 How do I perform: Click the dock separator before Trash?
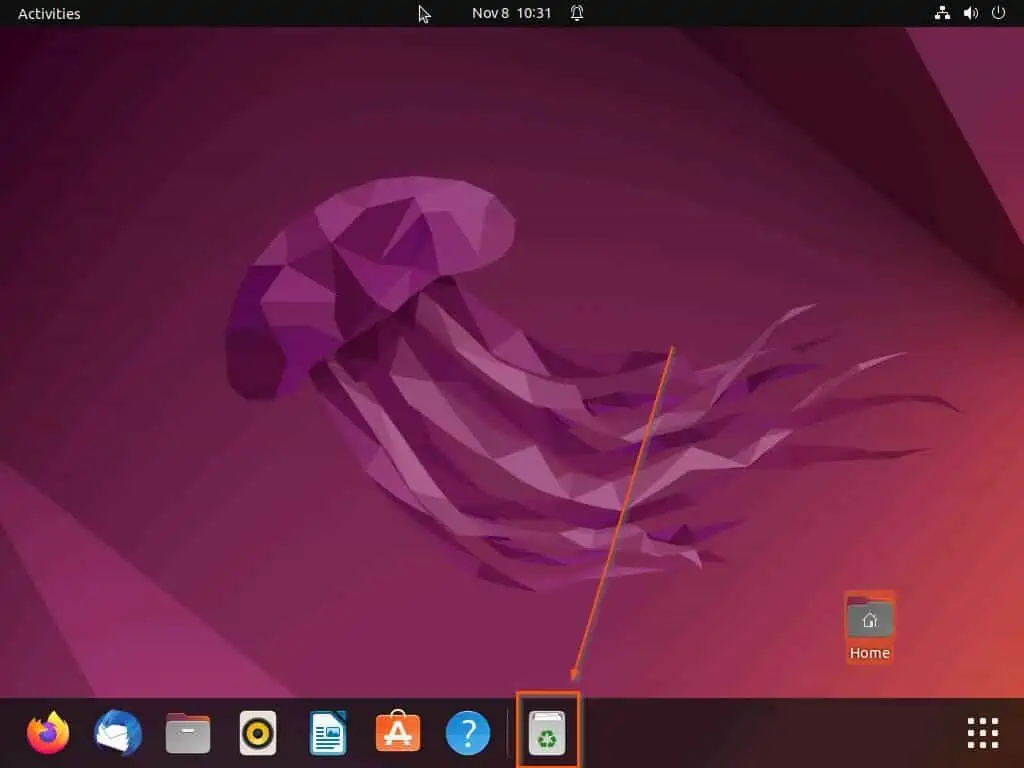(507, 734)
